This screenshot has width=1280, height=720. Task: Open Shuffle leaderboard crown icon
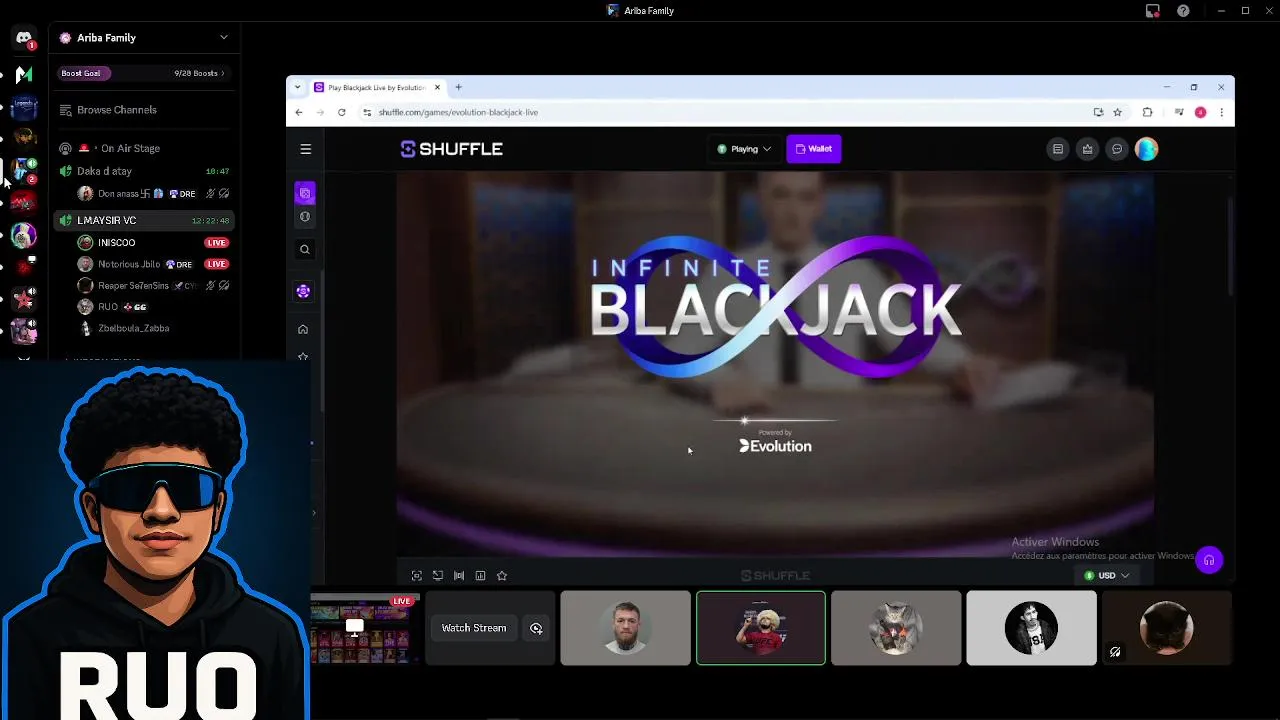[x=1087, y=149]
